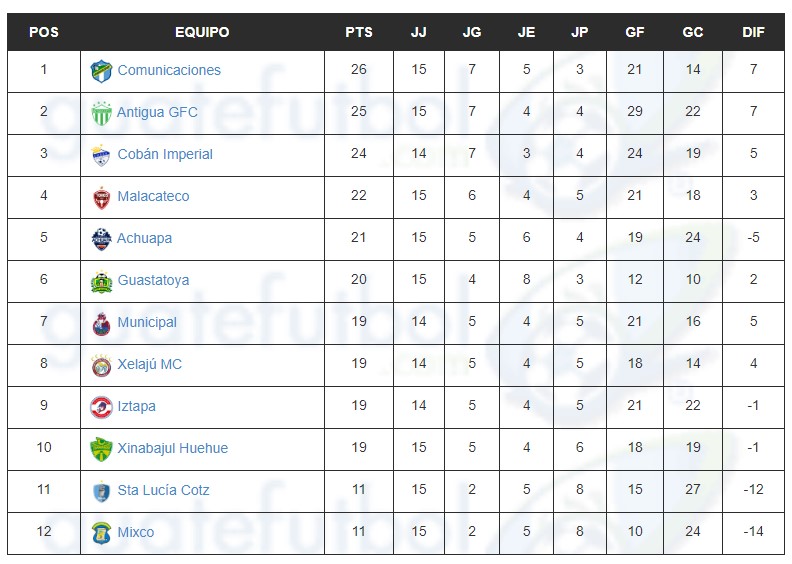Screen dimensions: 792x564
Task: Click the DIF column header
Action: [753, 32]
